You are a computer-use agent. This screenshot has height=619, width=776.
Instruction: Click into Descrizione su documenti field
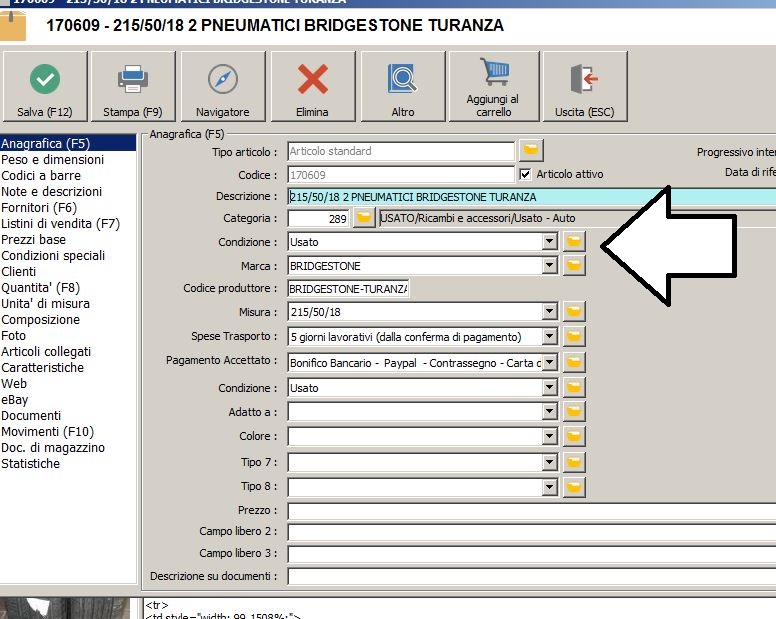(x=532, y=576)
